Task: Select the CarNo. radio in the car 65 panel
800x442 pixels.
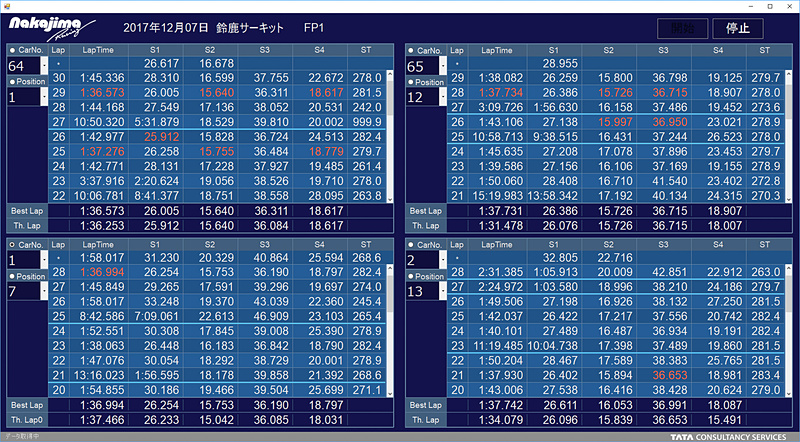Action: pyautogui.click(x=412, y=51)
